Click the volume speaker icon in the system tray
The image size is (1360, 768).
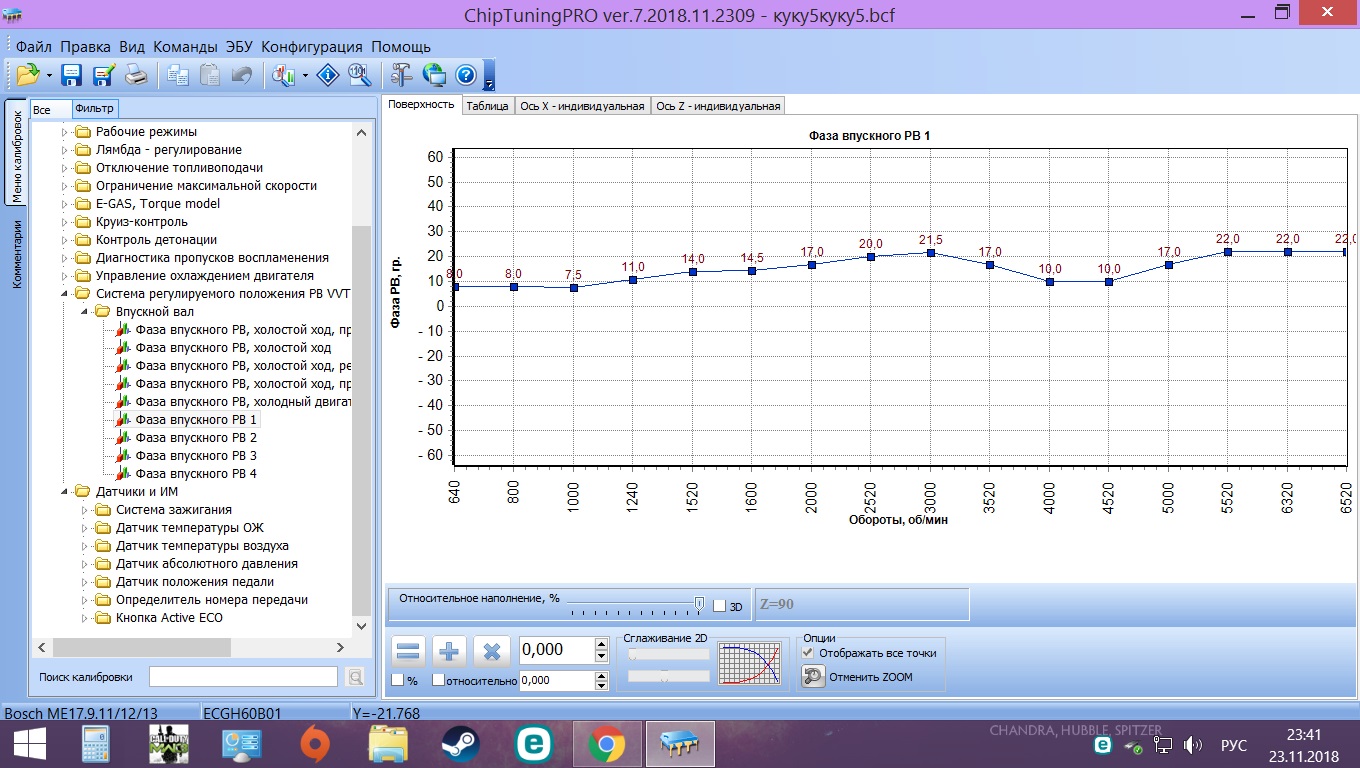[1192, 745]
